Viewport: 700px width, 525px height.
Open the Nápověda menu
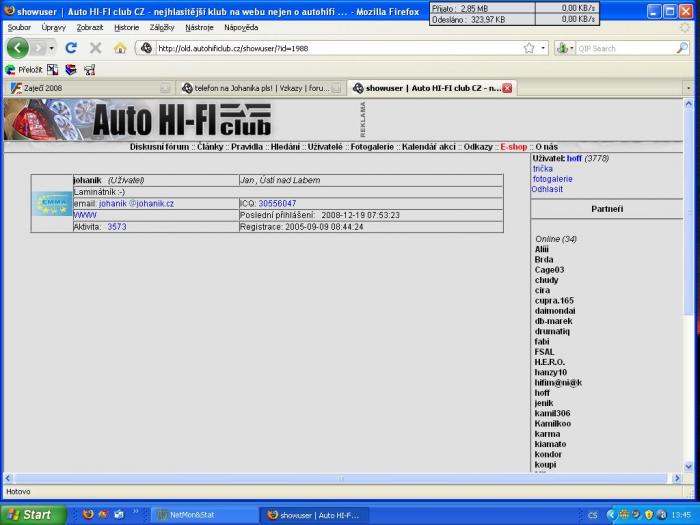click(x=241, y=27)
